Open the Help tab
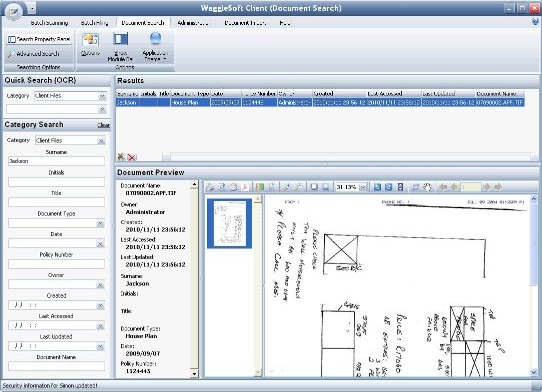Screen dimensions: 542x392 [x=284, y=23]
